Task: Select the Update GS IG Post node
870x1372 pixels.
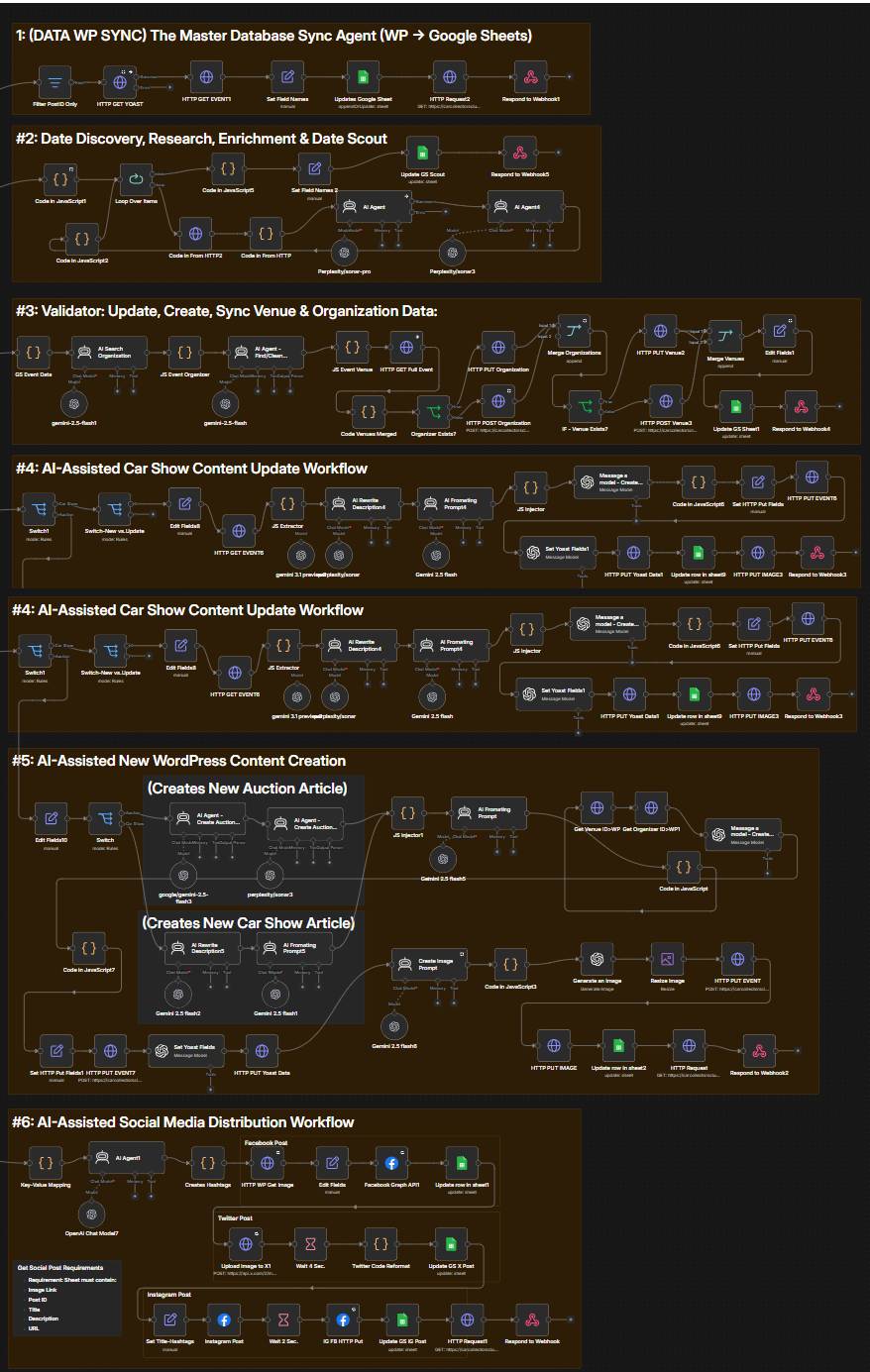Action: 402,1319
